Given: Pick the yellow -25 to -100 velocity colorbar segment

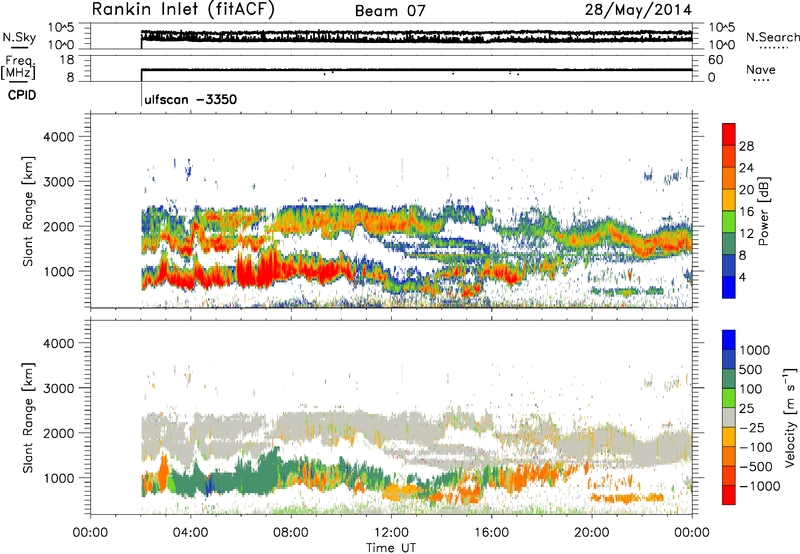Looking at the screenshot, I should pos(729,437).
